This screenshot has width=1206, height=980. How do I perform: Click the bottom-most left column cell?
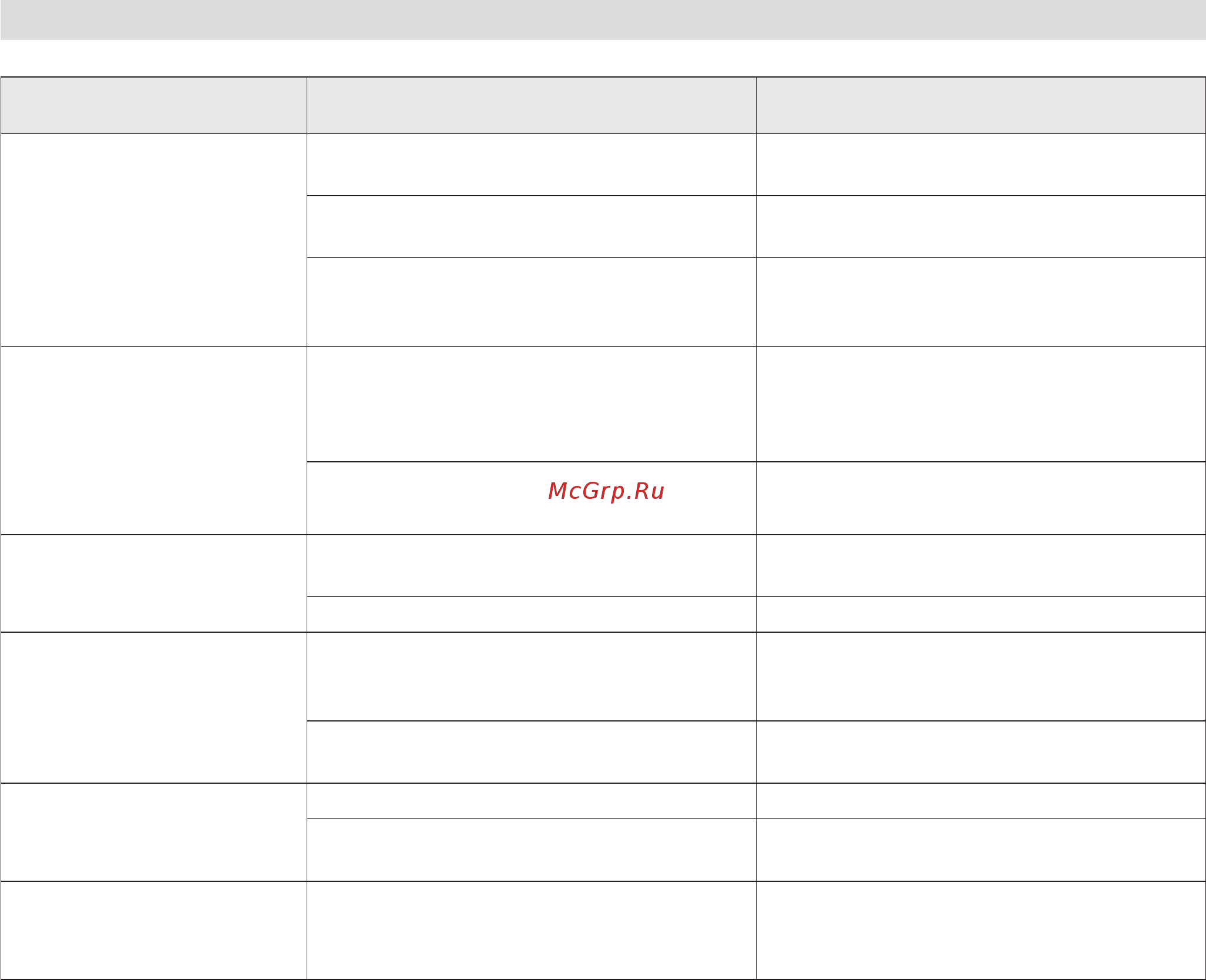point(154,930)
